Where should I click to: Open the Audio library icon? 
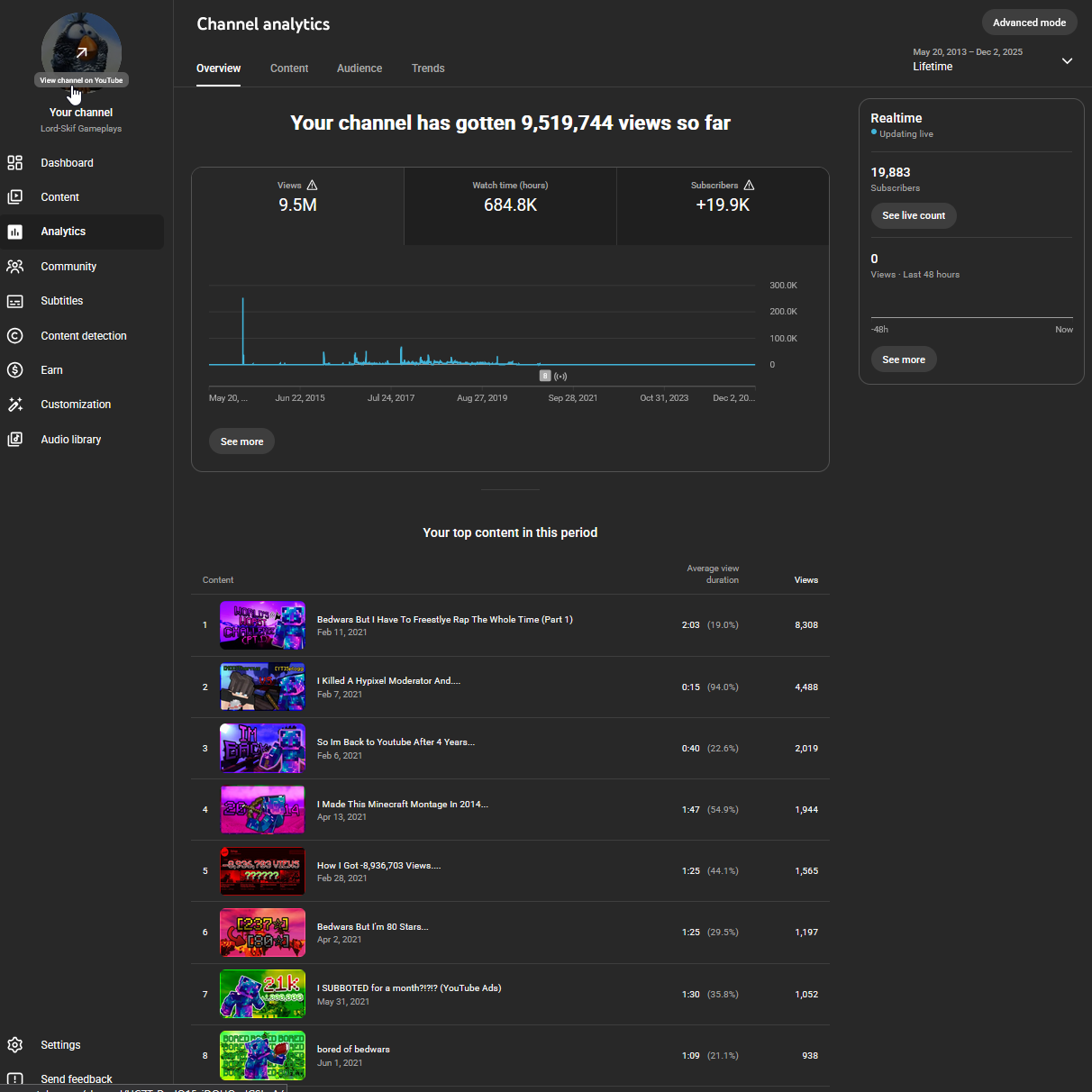point(15,440)
